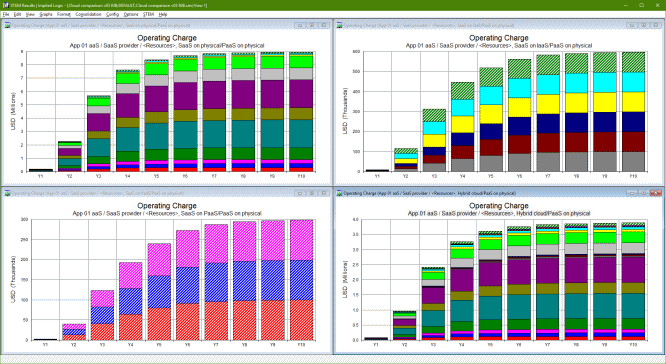Viewport: 666px width, 364px height.
Task: Minimize the SaaS on PaaS chart window
Action: [x=299, y=193]
